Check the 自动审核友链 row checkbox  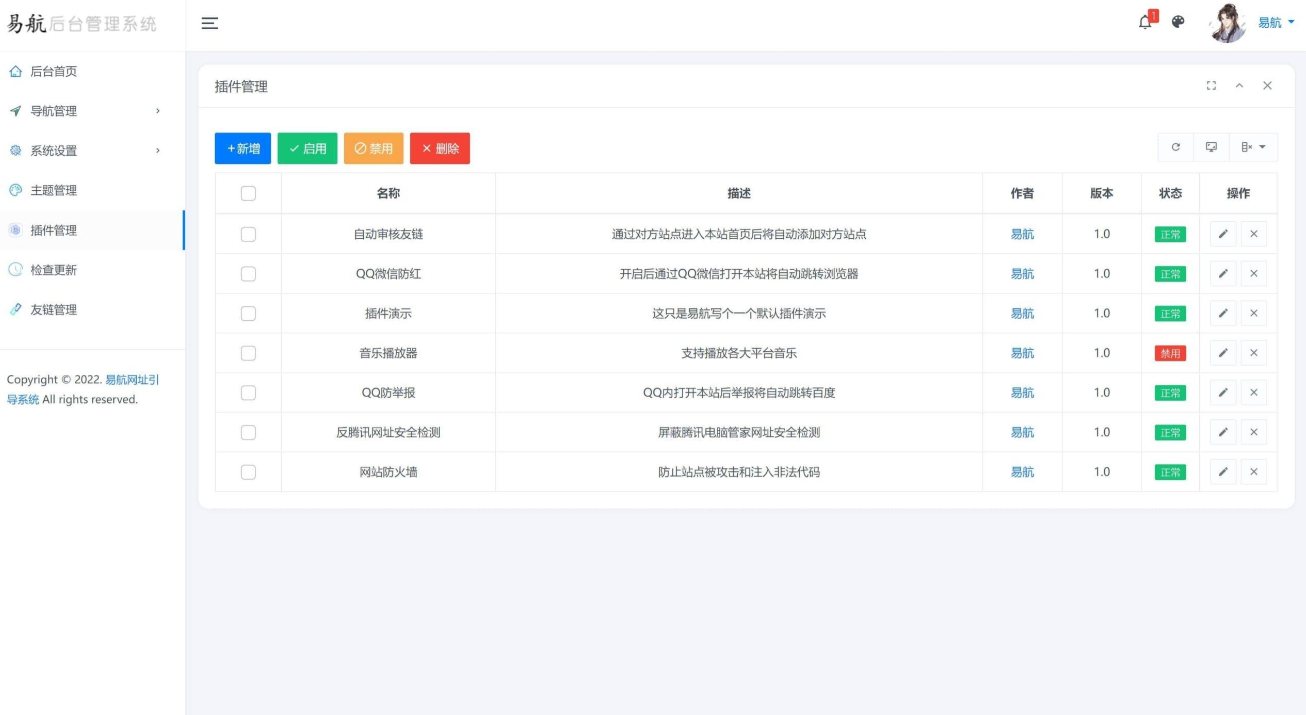point(248,234)
